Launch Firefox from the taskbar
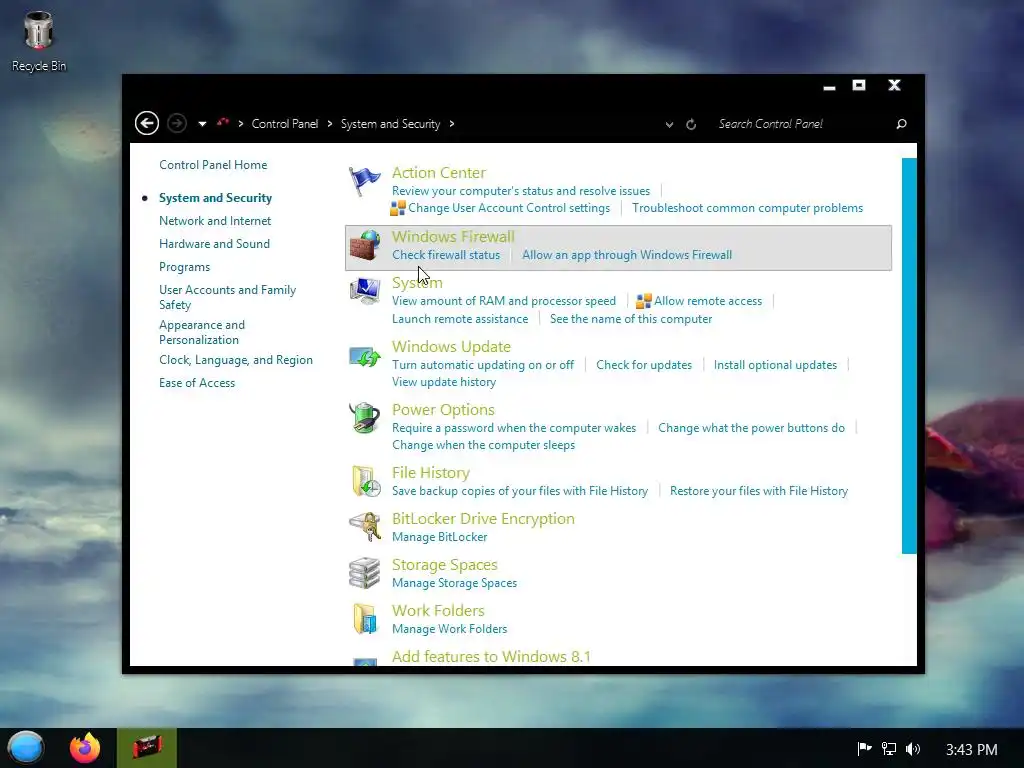Image resolution: width=1024 pixels, height=768 pixels. click(85, 748)
